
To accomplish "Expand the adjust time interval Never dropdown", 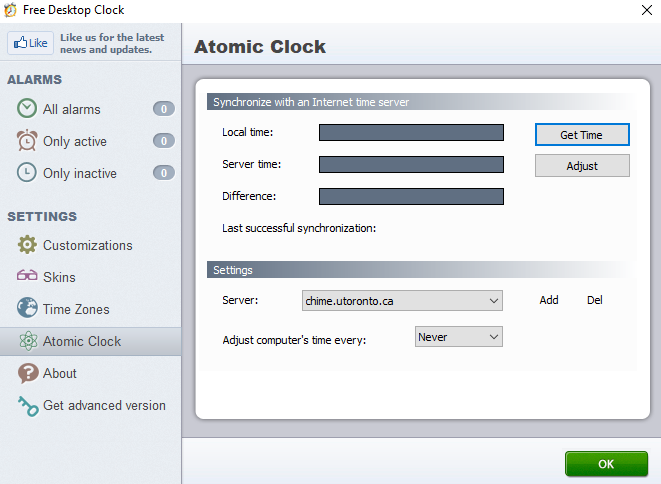I will (459, 336).
